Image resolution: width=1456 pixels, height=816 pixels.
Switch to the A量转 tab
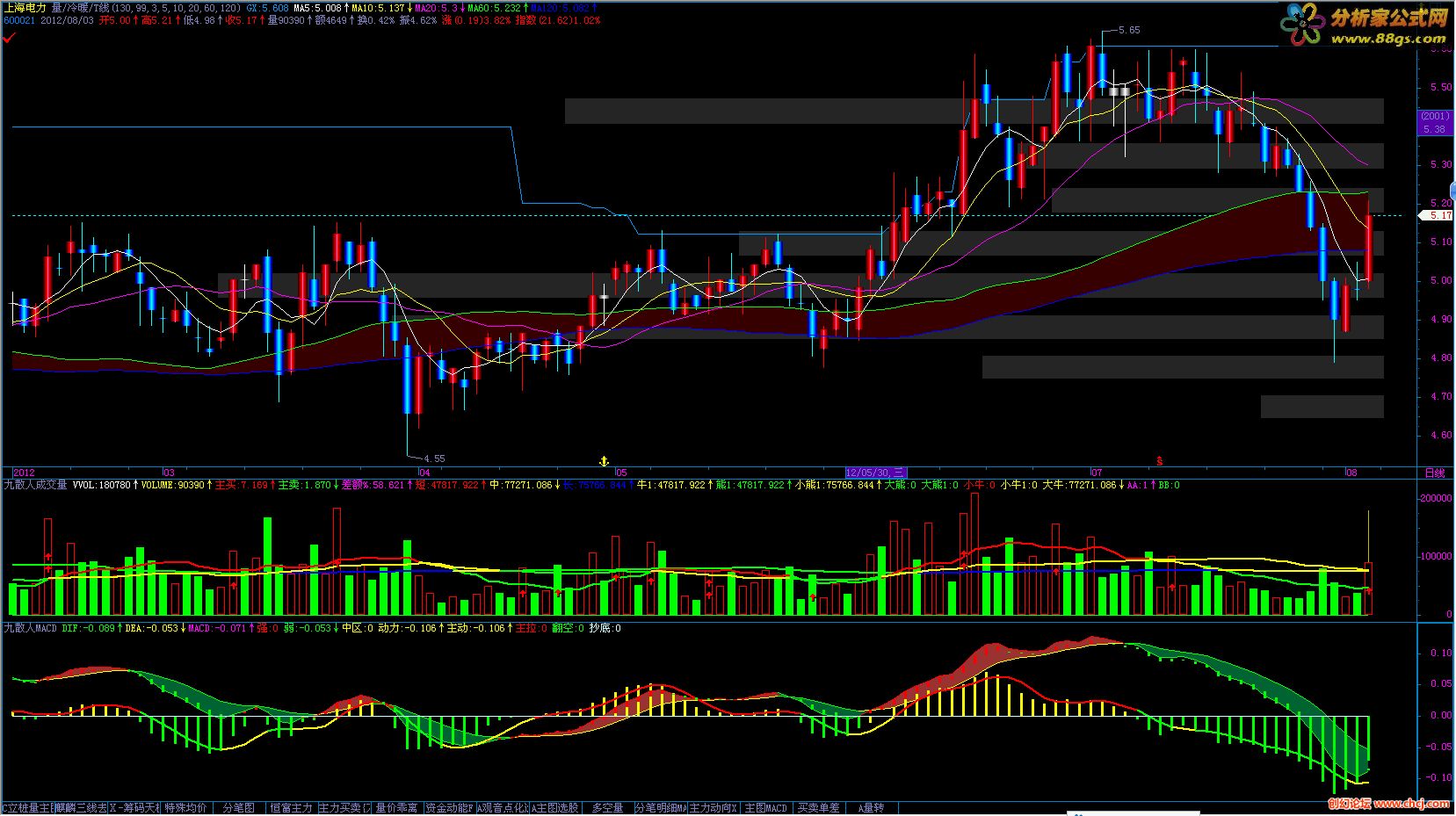click(871, 807)
